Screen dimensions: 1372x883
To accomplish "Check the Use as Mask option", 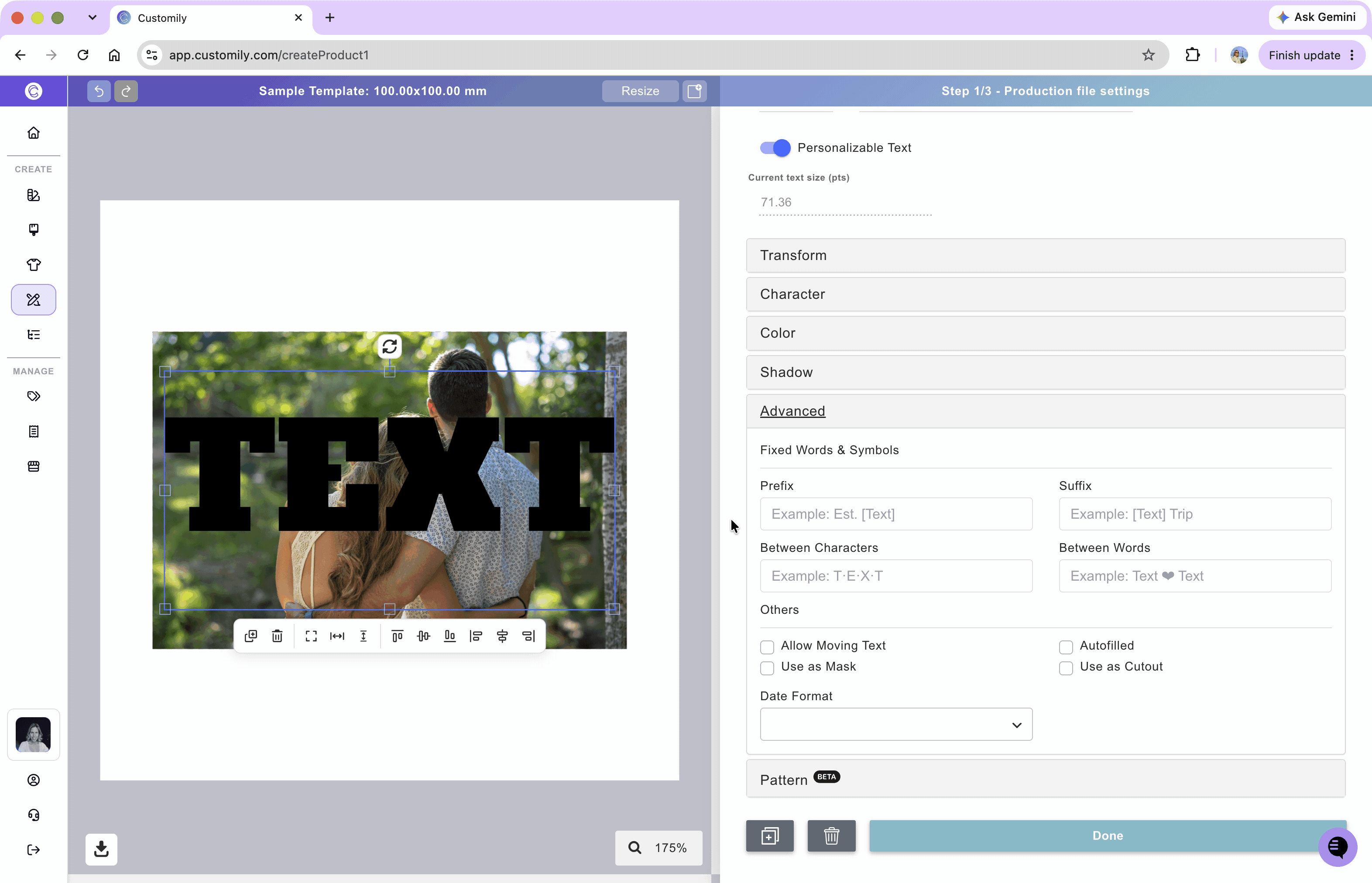I will point(767,668).
